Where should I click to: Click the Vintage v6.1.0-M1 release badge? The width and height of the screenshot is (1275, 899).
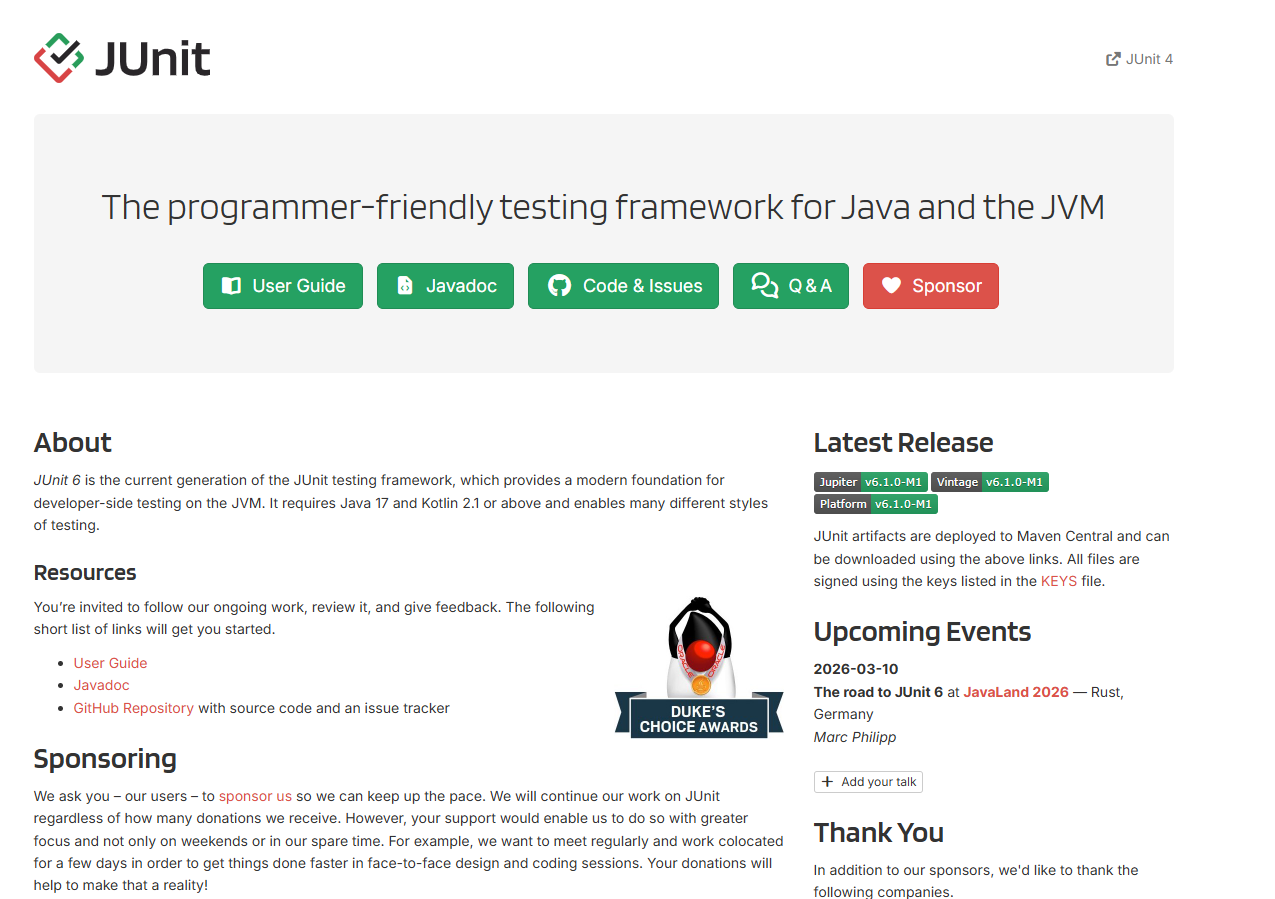click(989, 482)
